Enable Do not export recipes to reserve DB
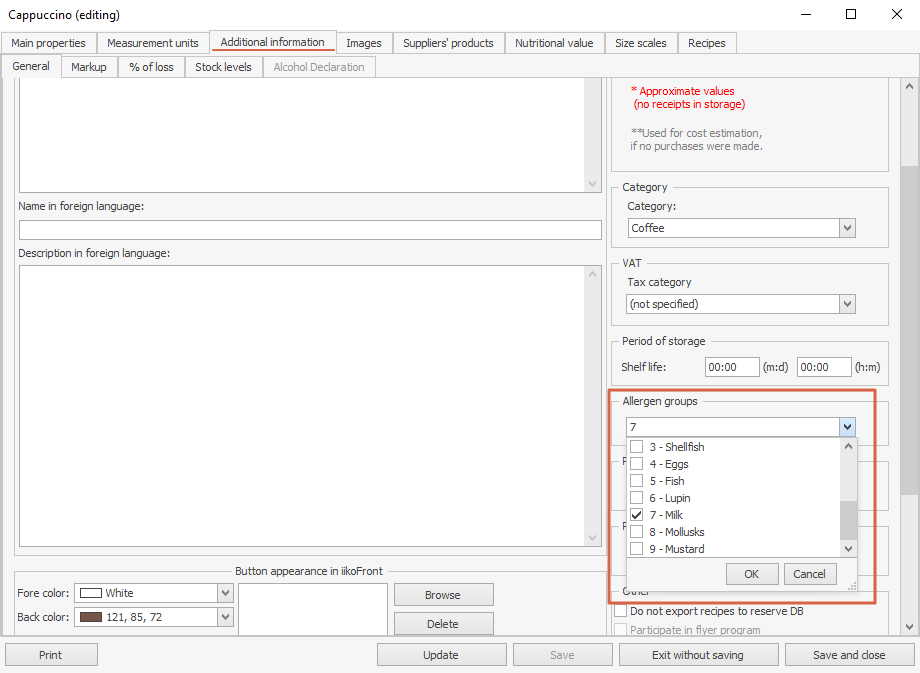 (620, 611)
